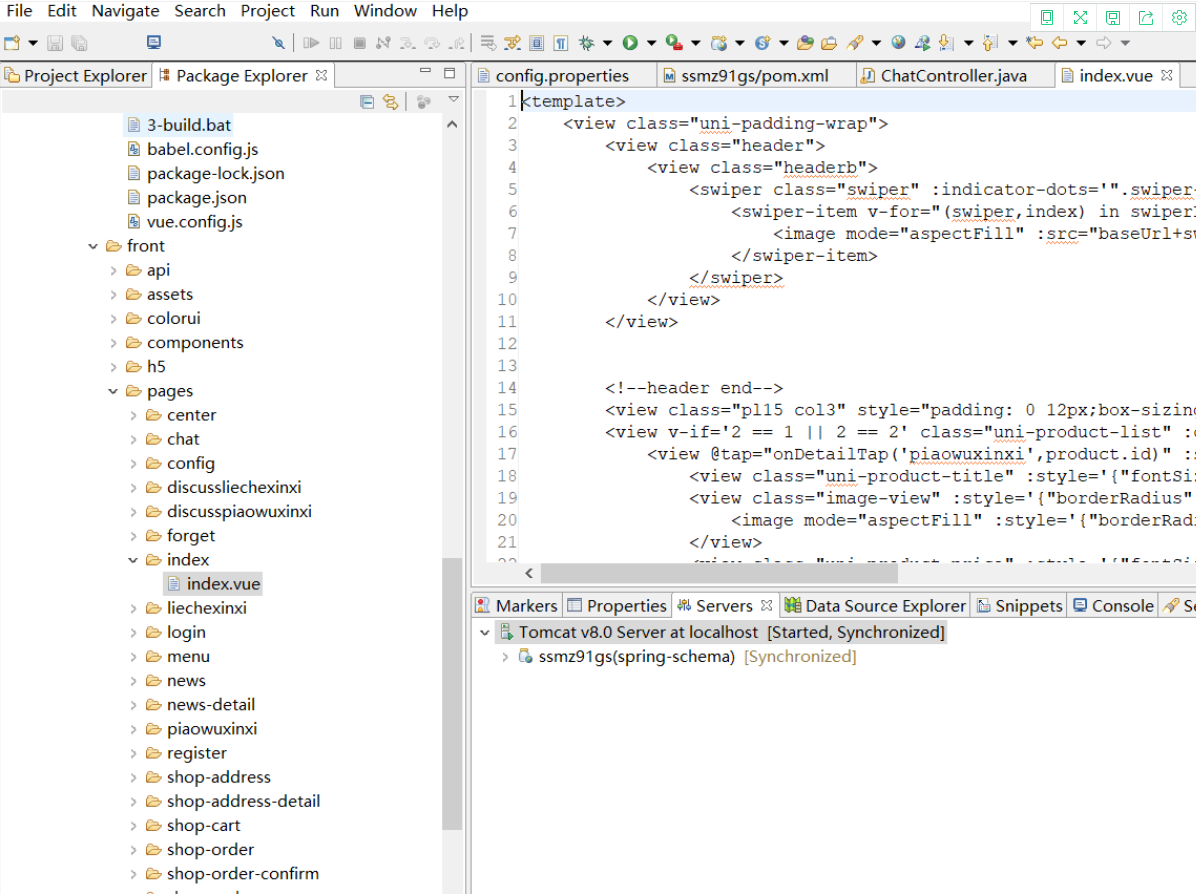Toggle Show Whitespace Characters
The image size is (1198, 894).
tap(561, 43)
